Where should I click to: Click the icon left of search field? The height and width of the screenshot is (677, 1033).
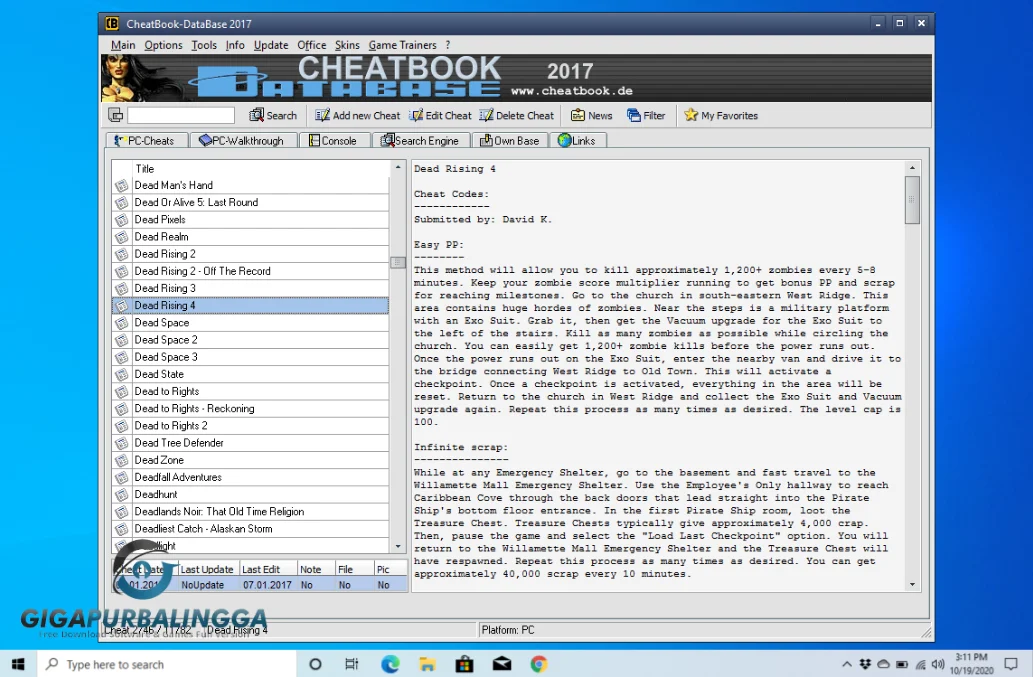click(115, 115)
